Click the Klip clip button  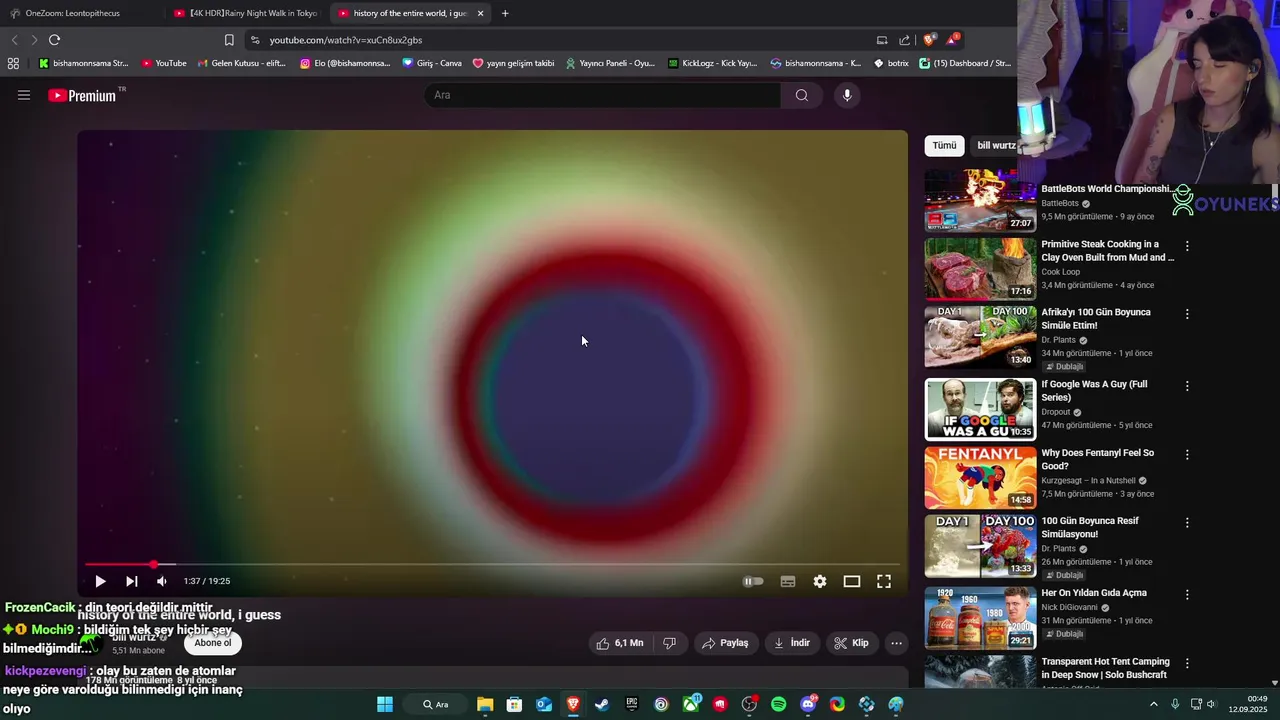coord(852,643)
